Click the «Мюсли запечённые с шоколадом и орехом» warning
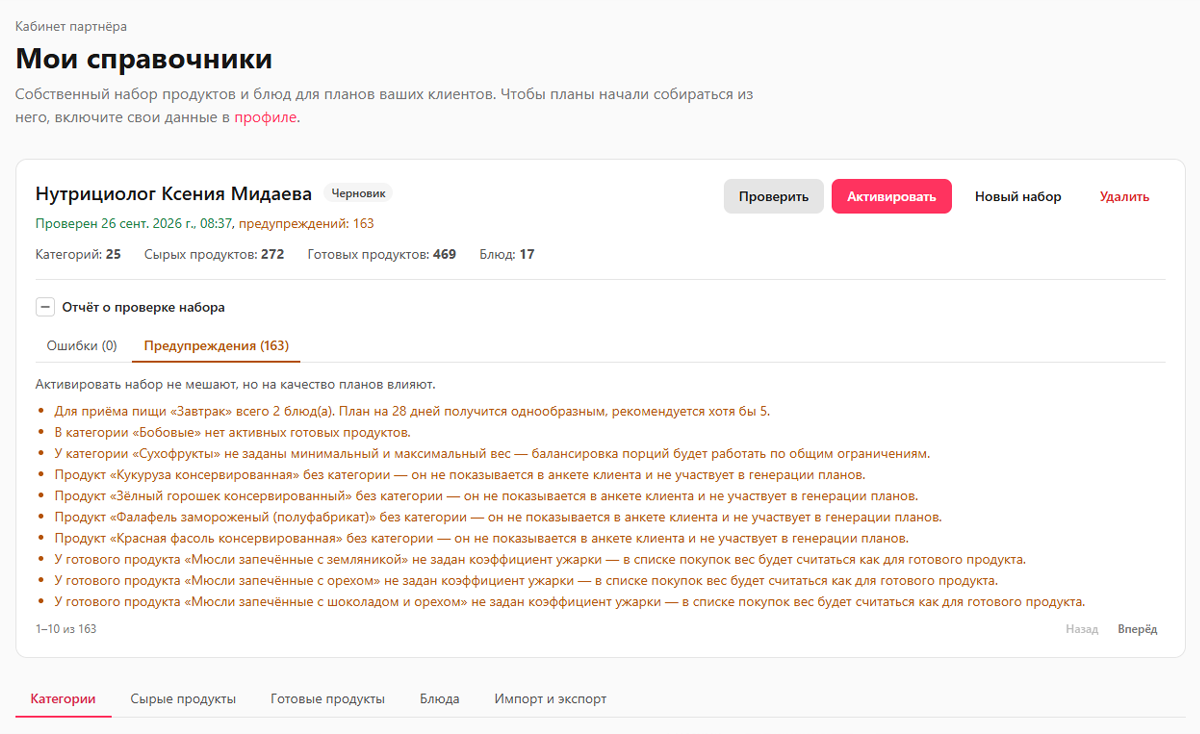 (570, 602)
